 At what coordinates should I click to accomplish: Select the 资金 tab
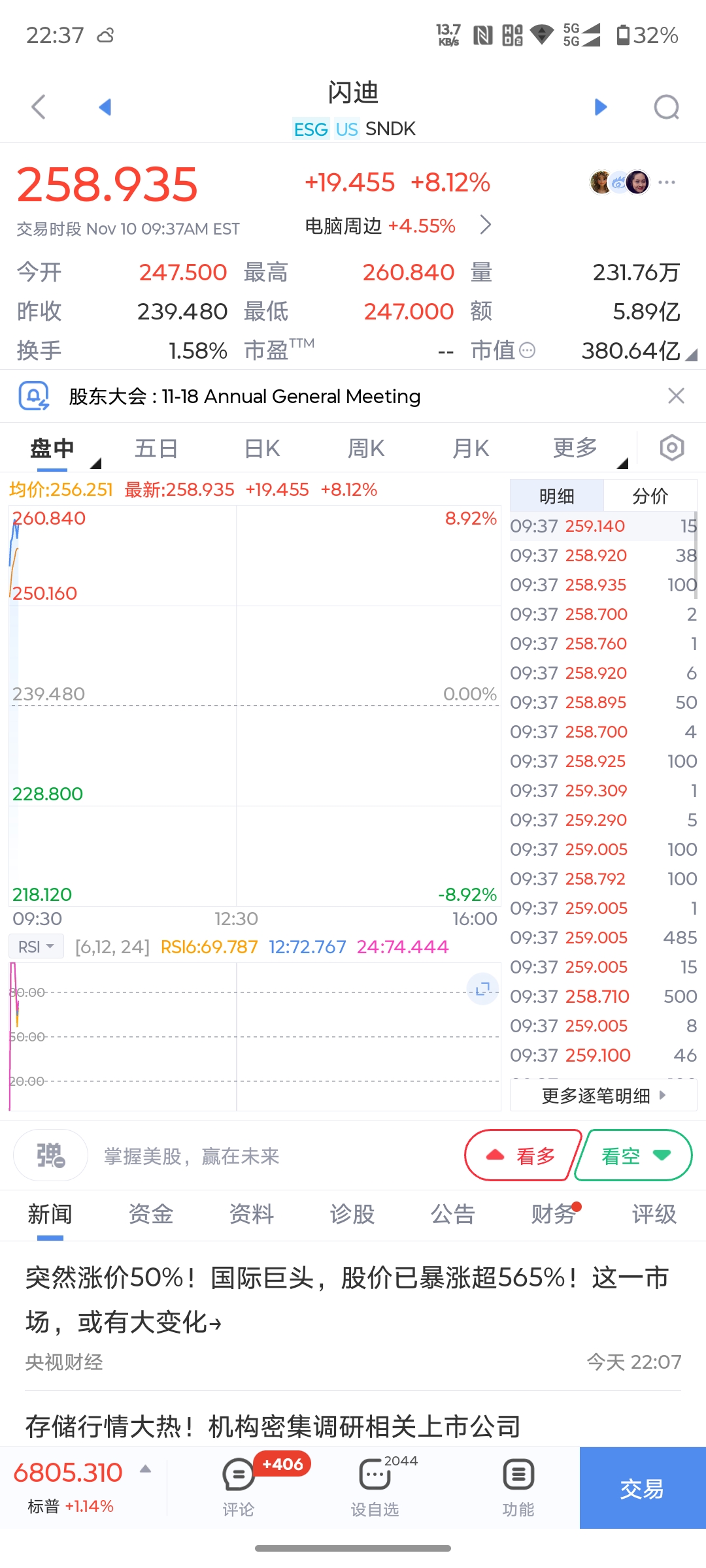tap(151, 1215)
